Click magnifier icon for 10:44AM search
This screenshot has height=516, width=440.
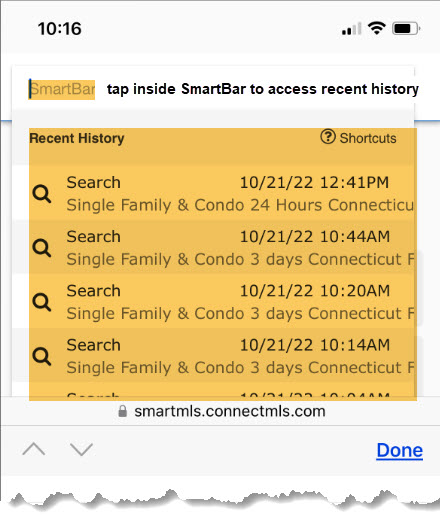42,248
